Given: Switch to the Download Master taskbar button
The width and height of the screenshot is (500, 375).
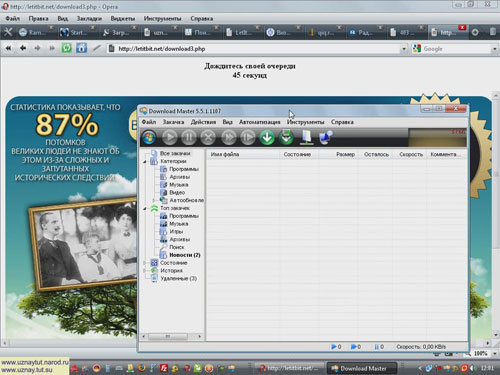Looking at the screenshot, I should pyautogui.click(x=362, y=368).
